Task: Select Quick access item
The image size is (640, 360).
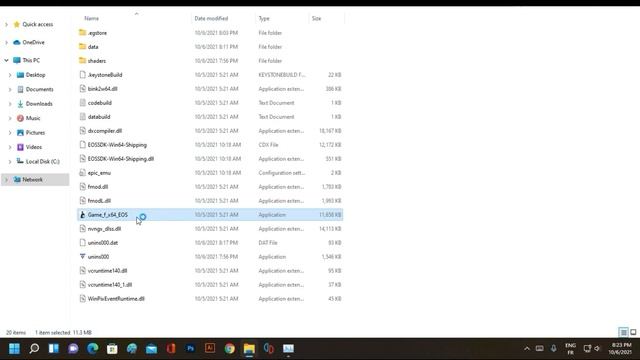Action: pos(38,24)
